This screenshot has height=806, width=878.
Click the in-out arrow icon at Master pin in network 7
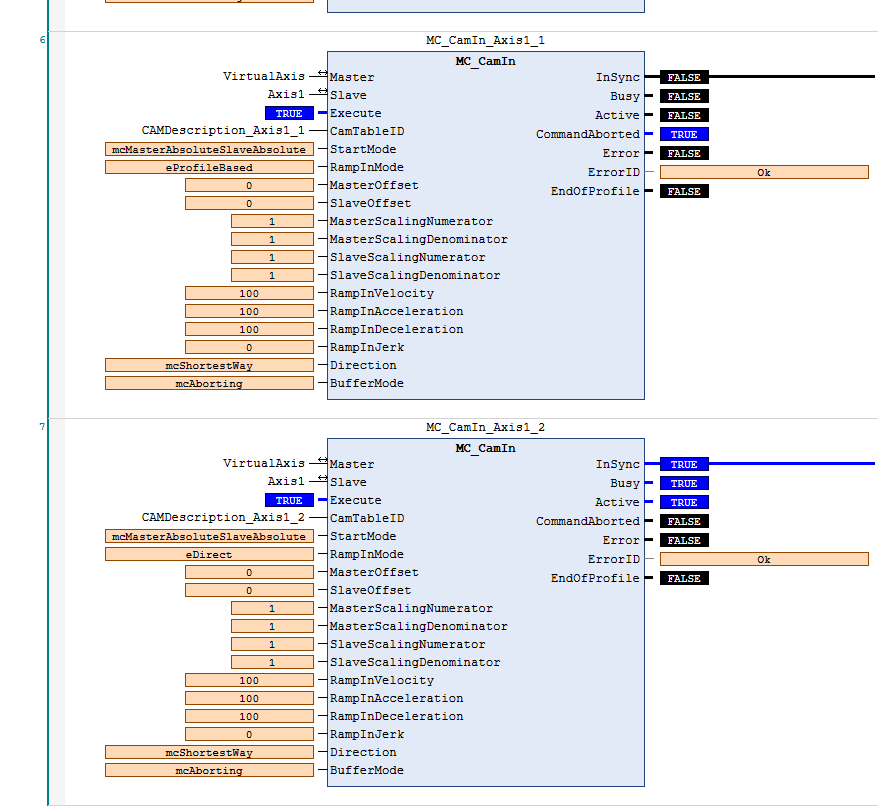[321, 460]
